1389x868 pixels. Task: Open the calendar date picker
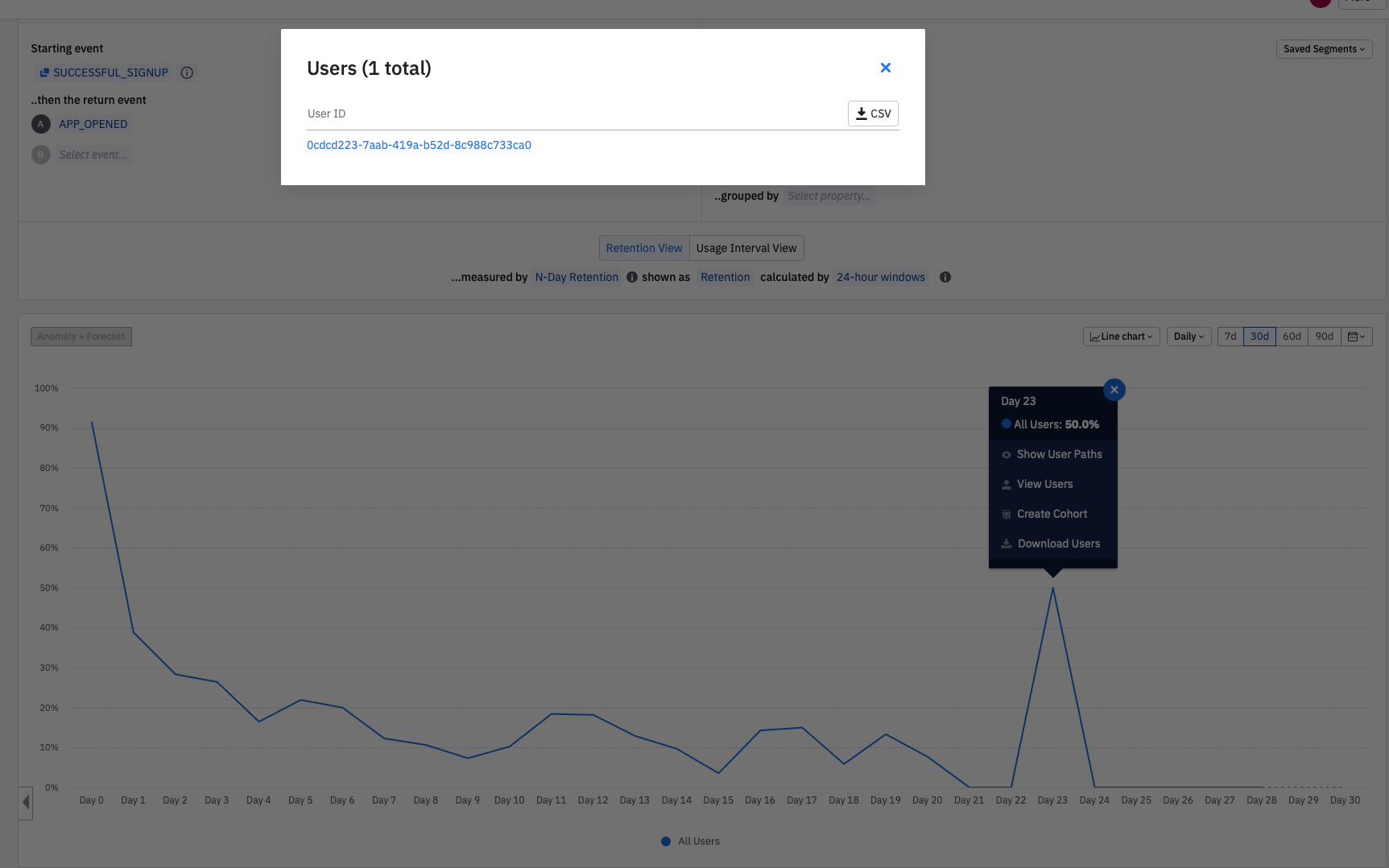click(x=1356, y=337)
